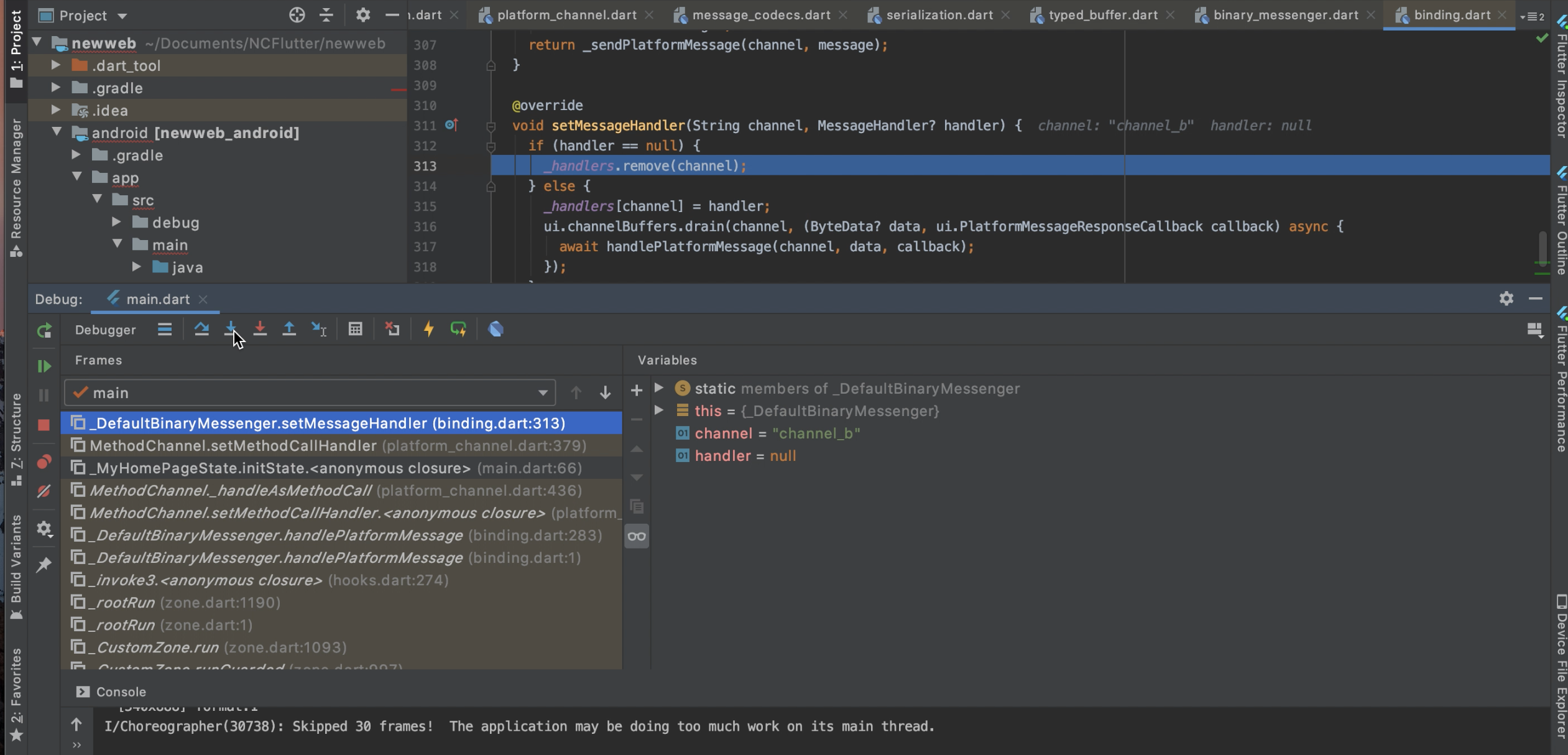Stop the debug session
The width and height of the screenshot is (1568, 755).
pos(44,424)
